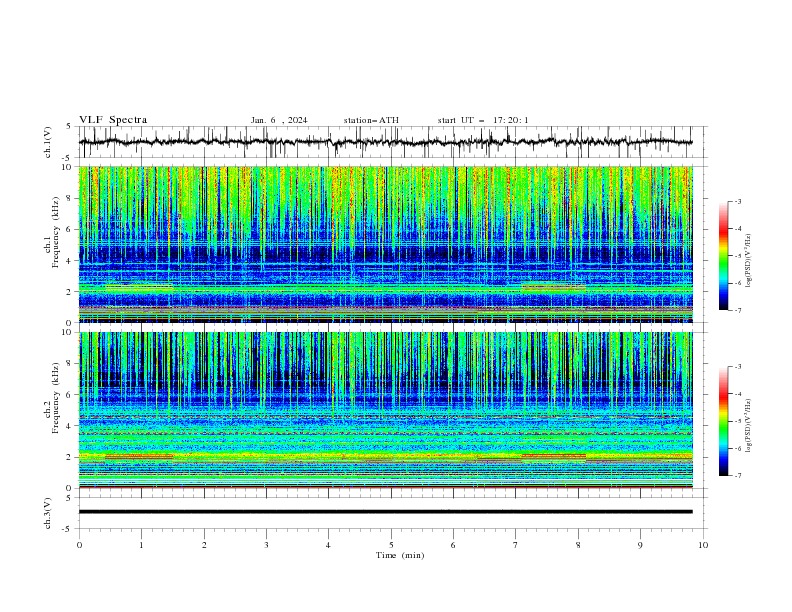792x612 pixels.
Task: Click time axis tick label 8
Action: (578, 545)
